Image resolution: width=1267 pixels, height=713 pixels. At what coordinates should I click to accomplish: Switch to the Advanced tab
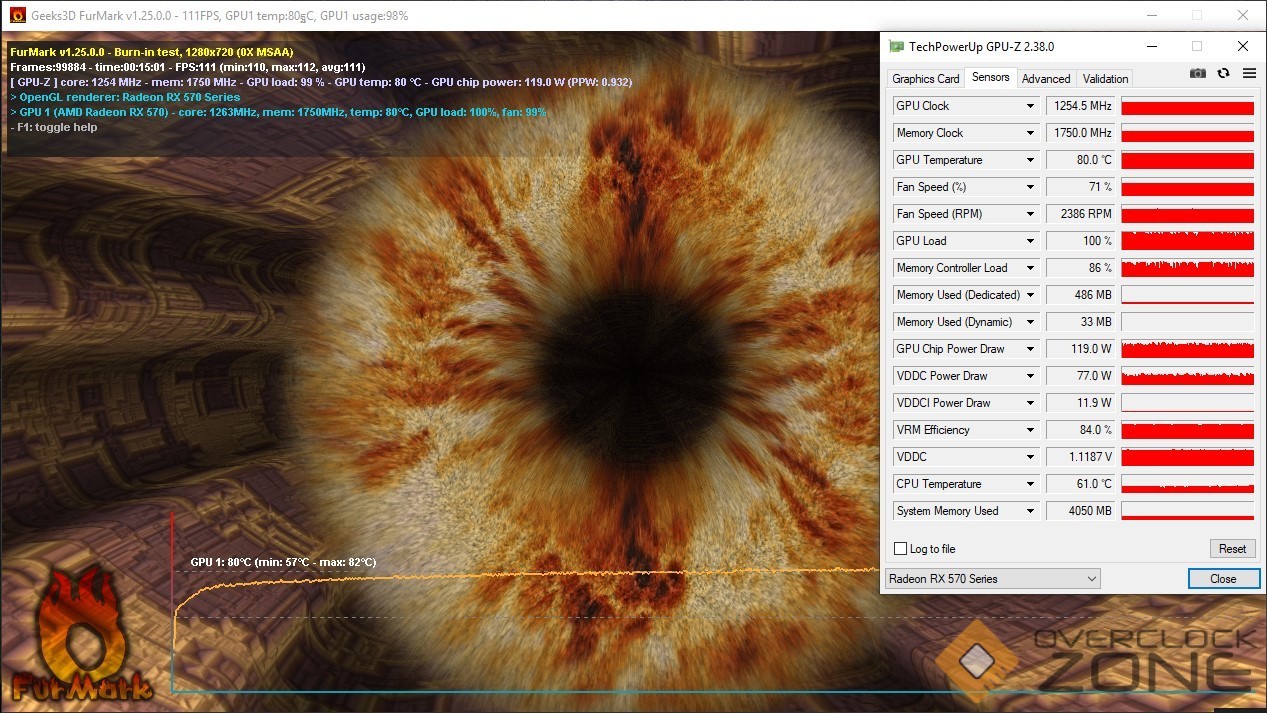pos(1045,79)
